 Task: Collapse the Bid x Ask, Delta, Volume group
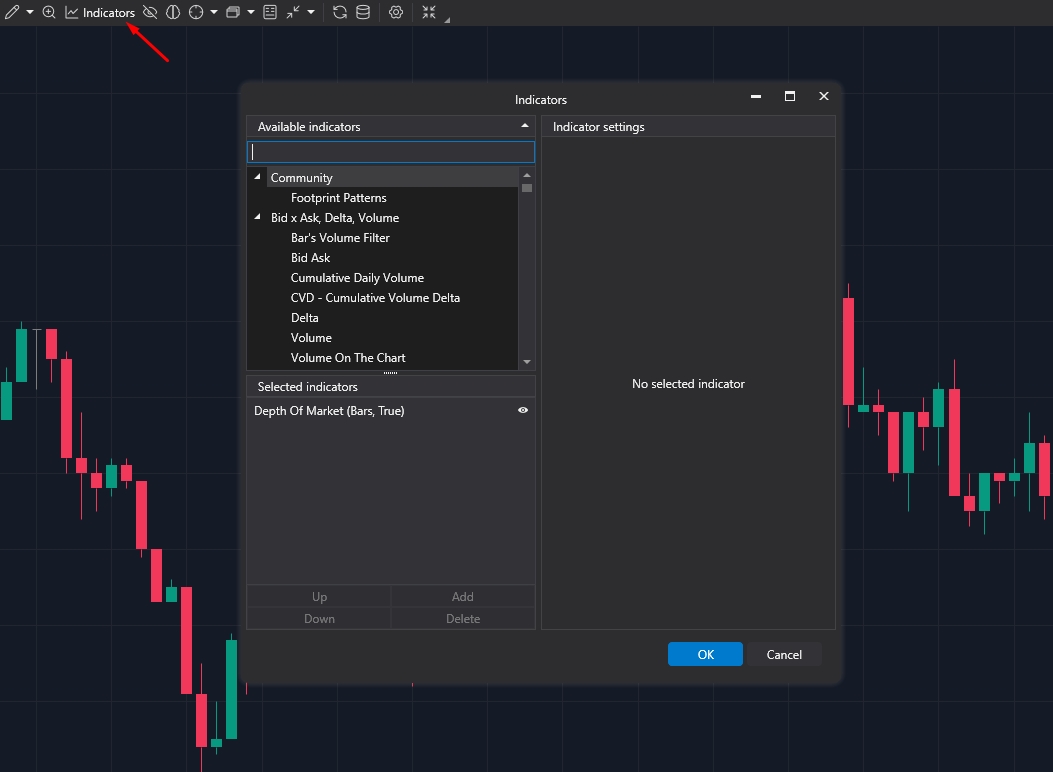(257, 217)
